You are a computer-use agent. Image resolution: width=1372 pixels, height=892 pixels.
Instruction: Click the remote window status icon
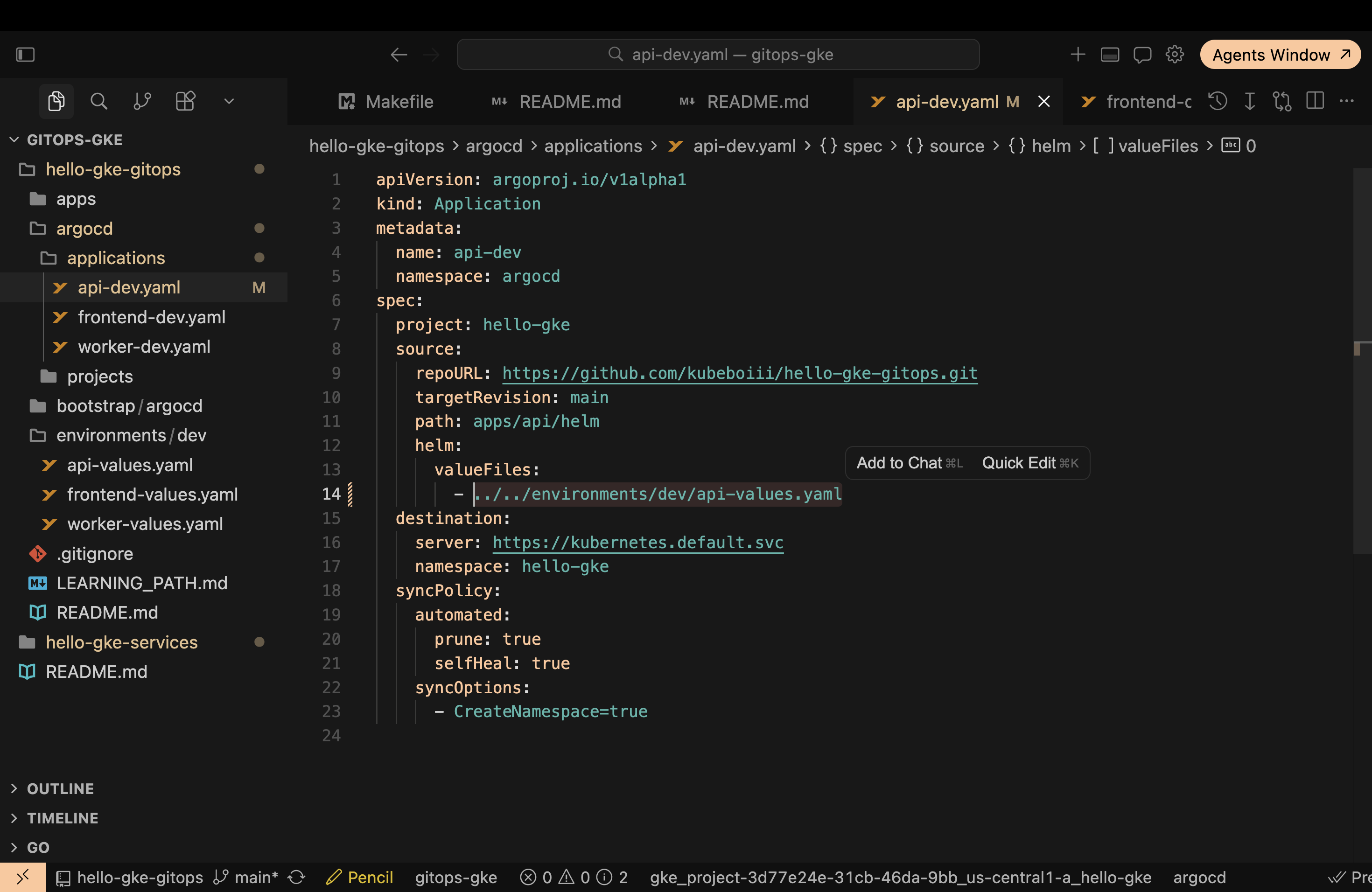22,878
